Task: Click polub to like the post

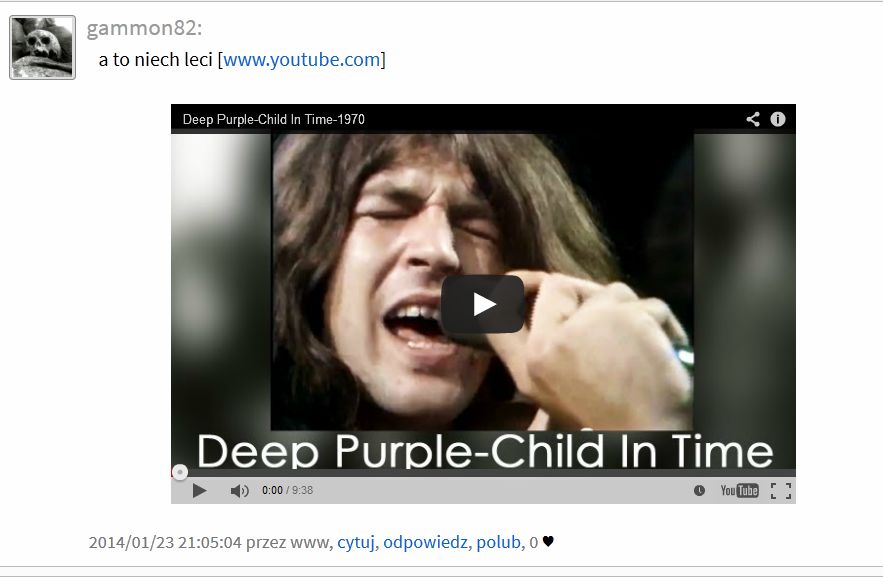Action: point(498,542)
